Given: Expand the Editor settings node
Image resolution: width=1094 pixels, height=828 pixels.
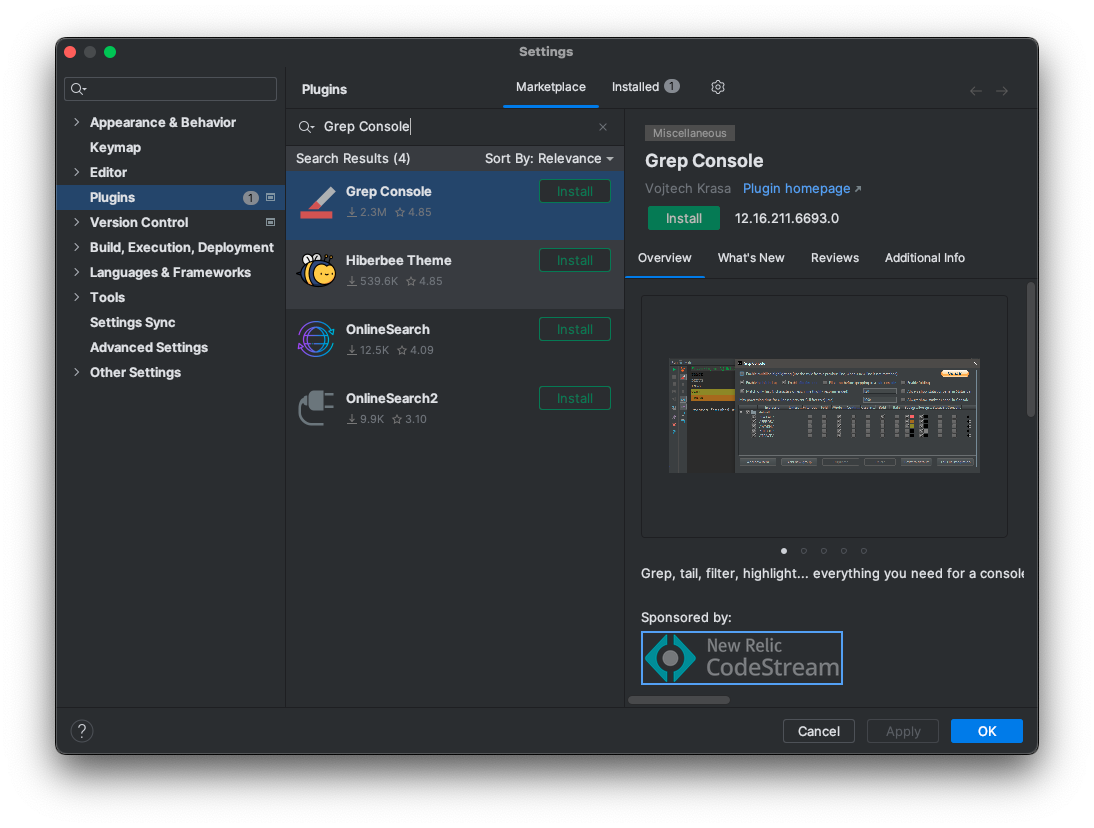Looking at the screenshot, I should pyautogui.click(x=77, y=172).
